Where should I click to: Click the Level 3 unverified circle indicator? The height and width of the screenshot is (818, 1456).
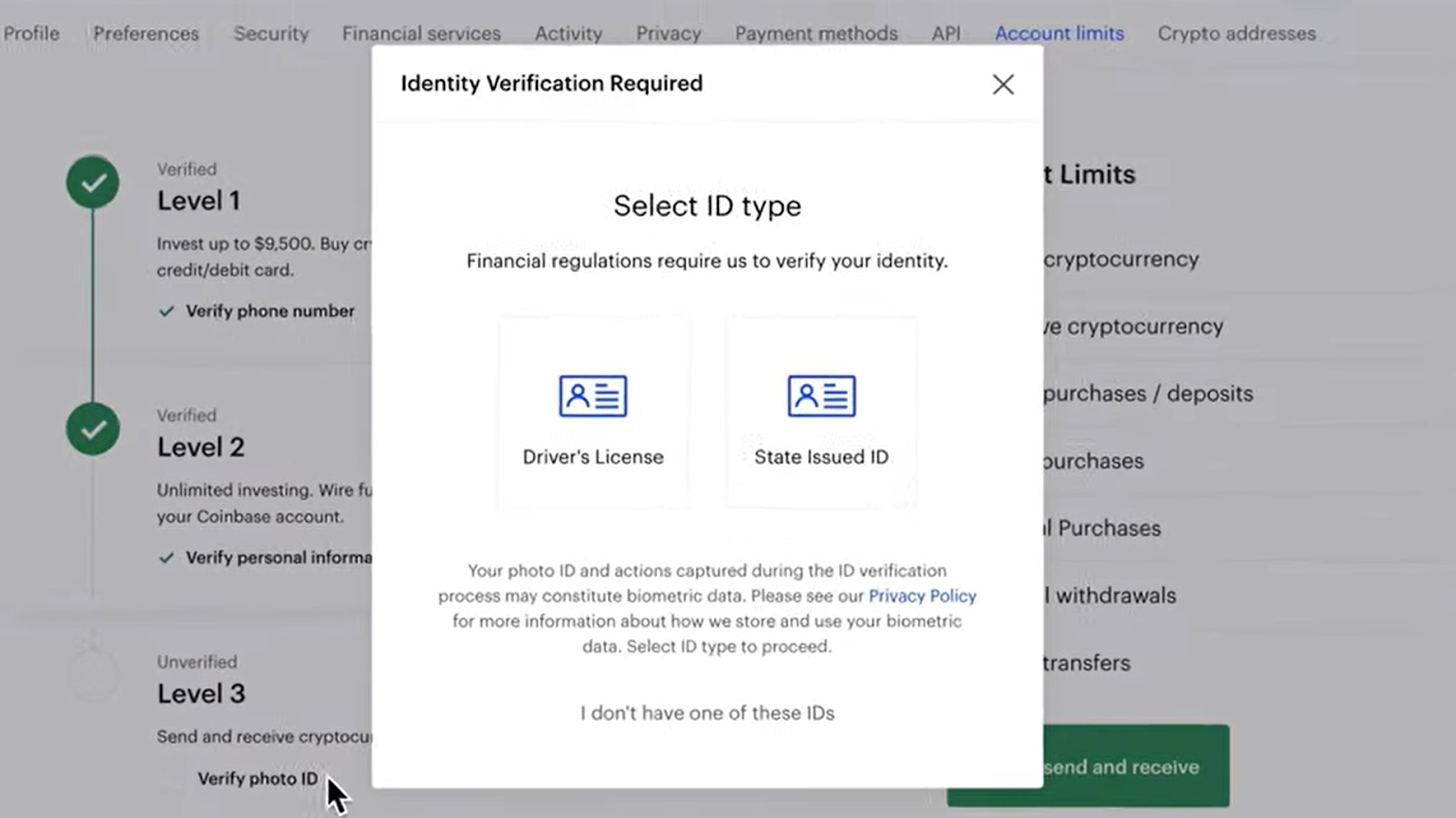pyautogui.click(x=93, y=675)
